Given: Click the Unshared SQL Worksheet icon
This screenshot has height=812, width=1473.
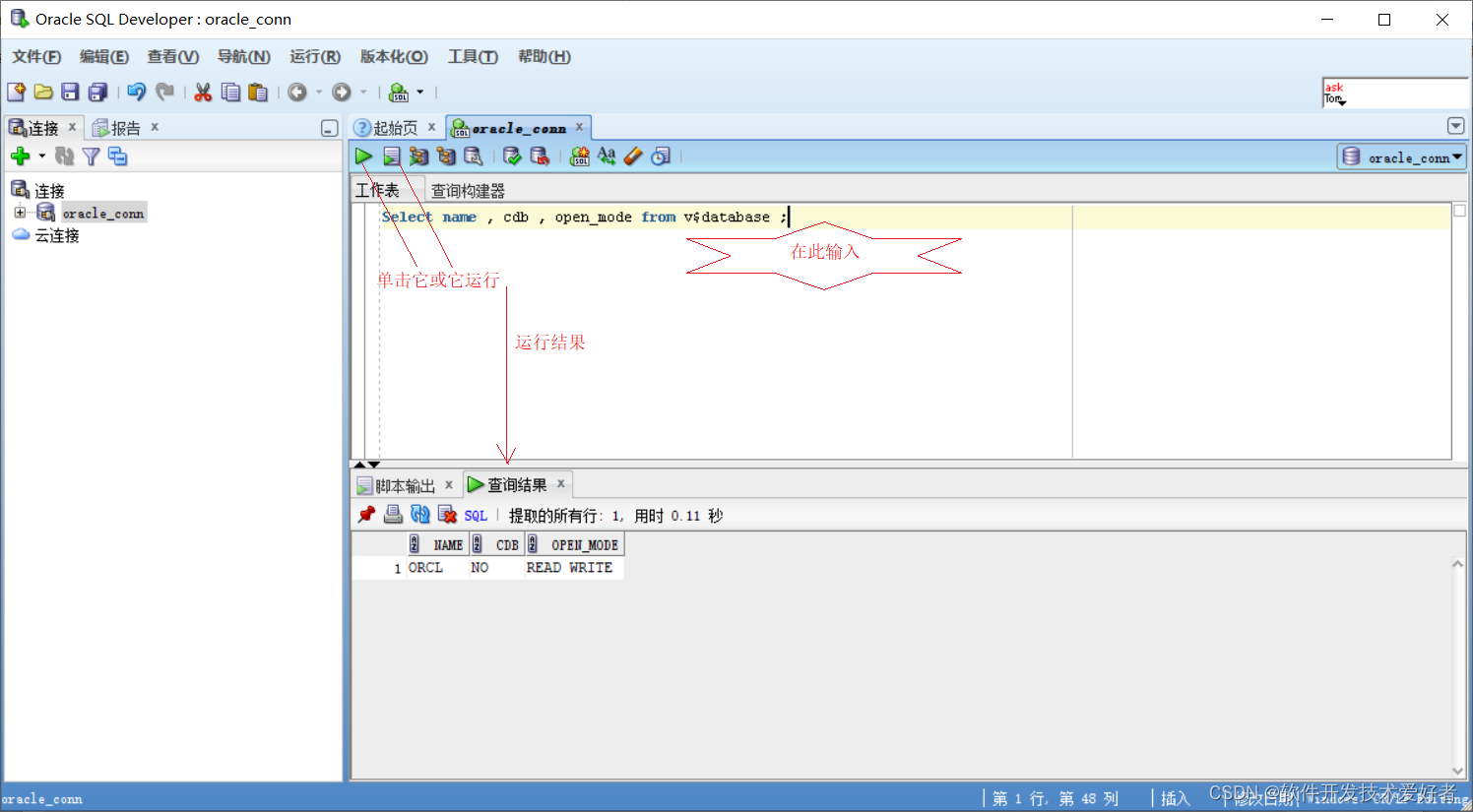Looking at the screenshot, I should pyautogui.click(x=579, y=156).
